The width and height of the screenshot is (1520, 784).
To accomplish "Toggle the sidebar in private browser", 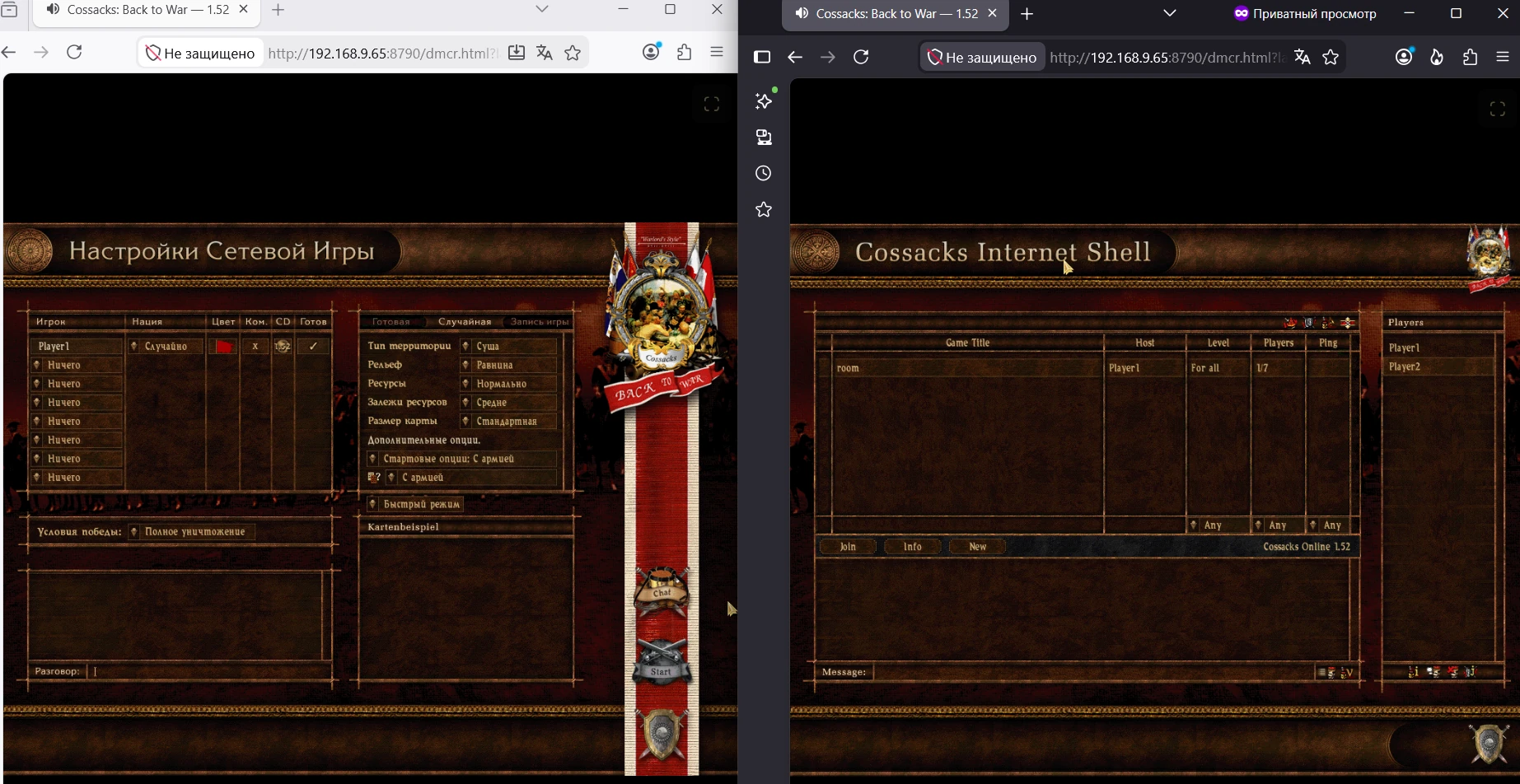I will coord(762,57).
